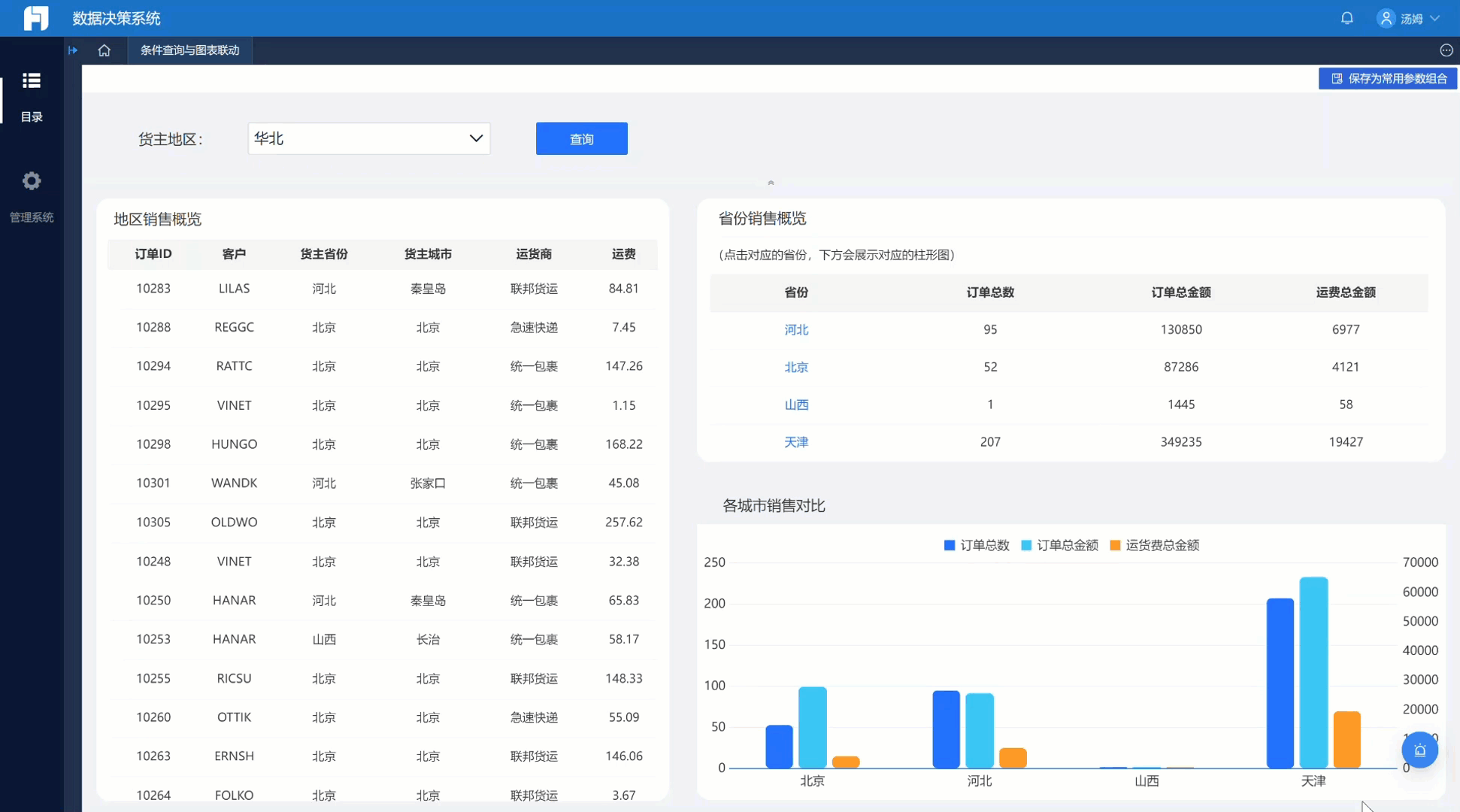Image resolution: width=1460 pixels, height=812 pixels.
Task: Click the 天津 province link
Action: pos(796,442)
